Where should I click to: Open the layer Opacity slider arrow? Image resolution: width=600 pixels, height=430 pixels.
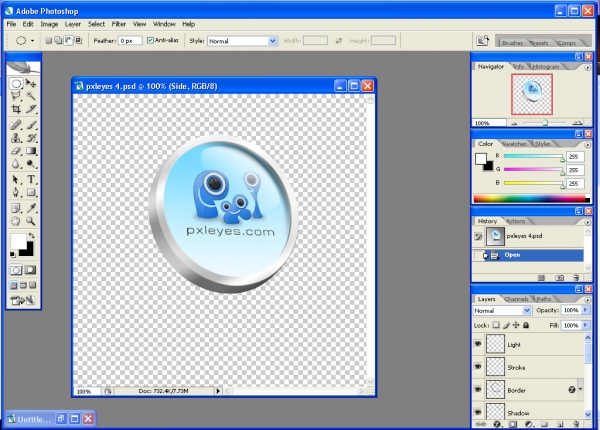[x=585, y=310]
